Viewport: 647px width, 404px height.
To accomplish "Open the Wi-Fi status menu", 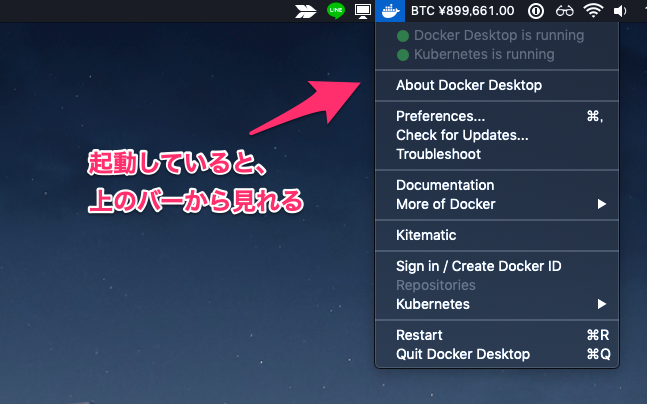I will pos(593,11).
